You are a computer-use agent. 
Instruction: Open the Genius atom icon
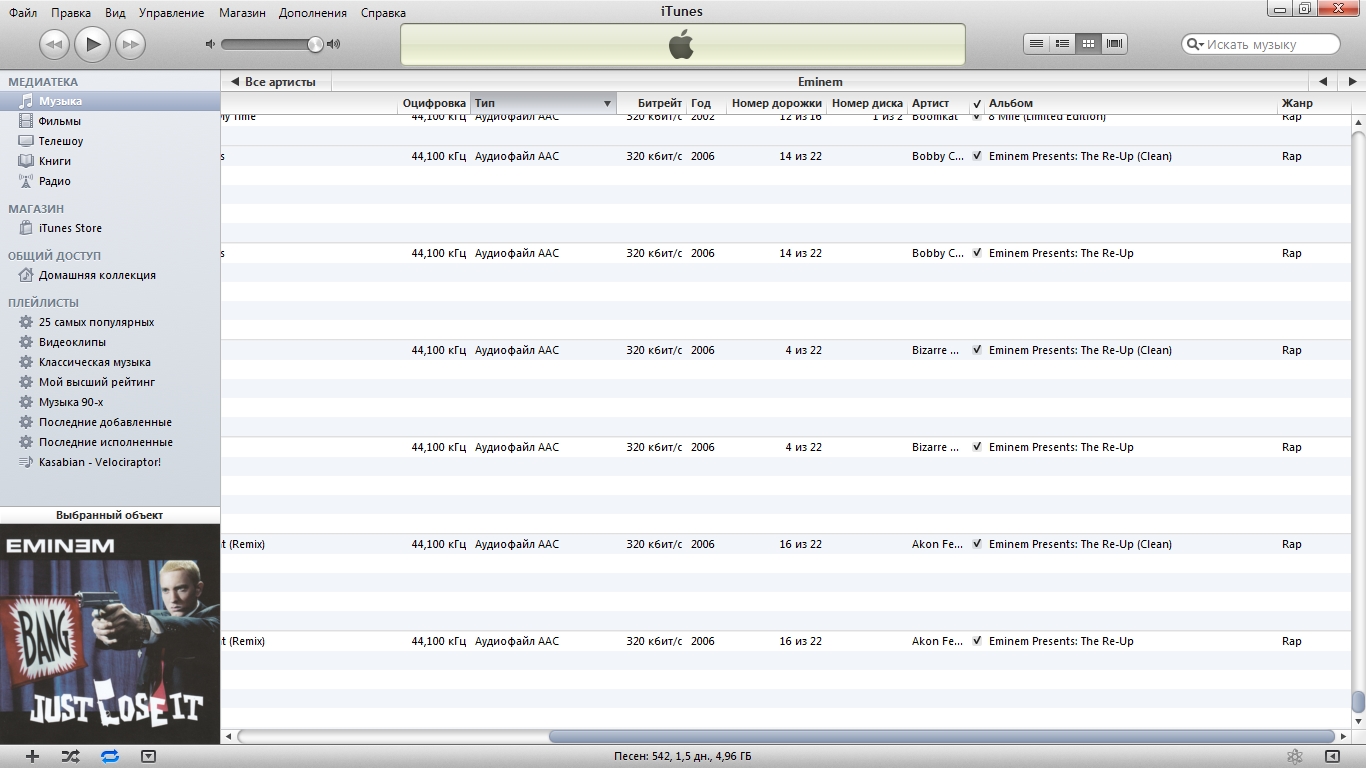[x=1295, y=757]
